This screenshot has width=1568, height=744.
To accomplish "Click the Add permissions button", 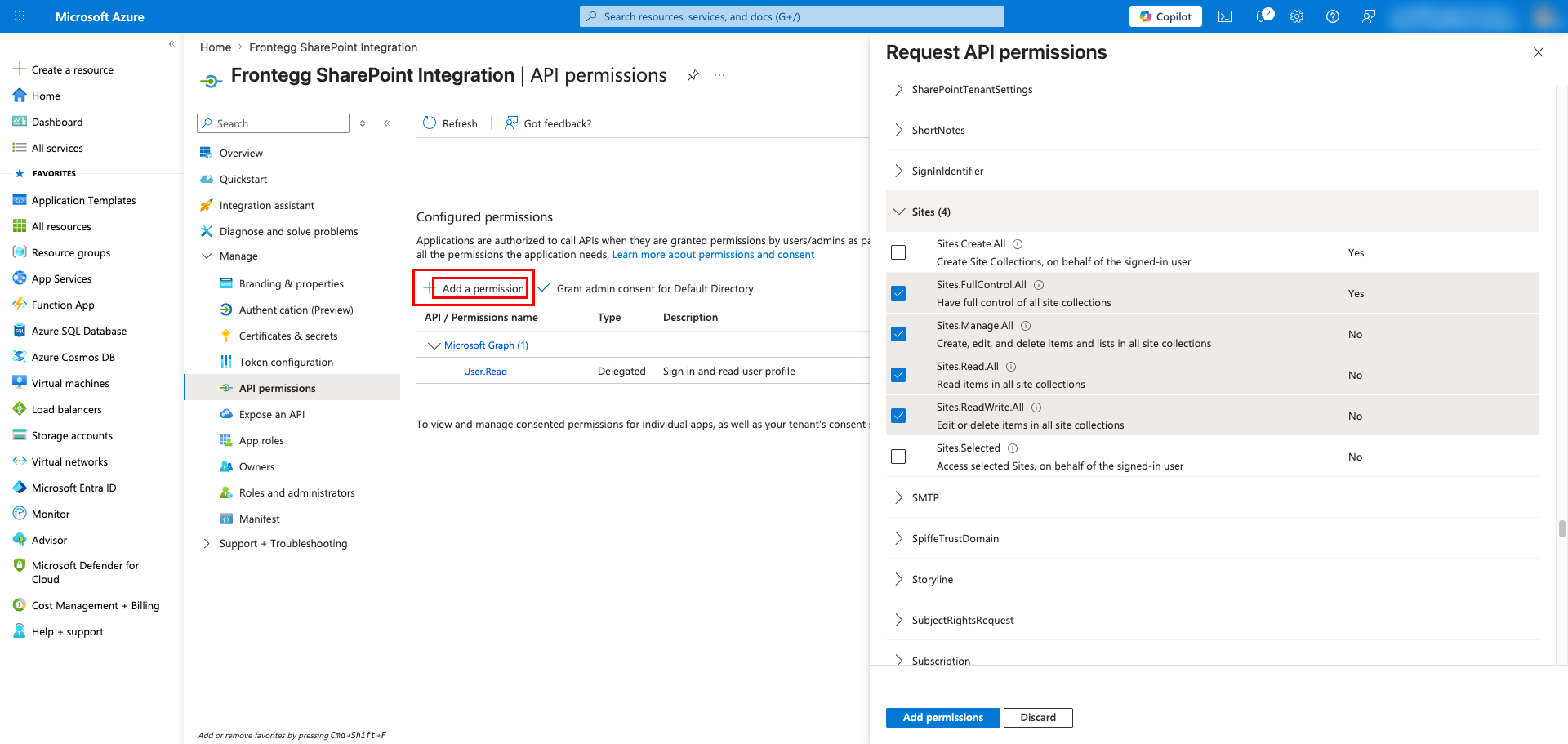I will (942, 717).
